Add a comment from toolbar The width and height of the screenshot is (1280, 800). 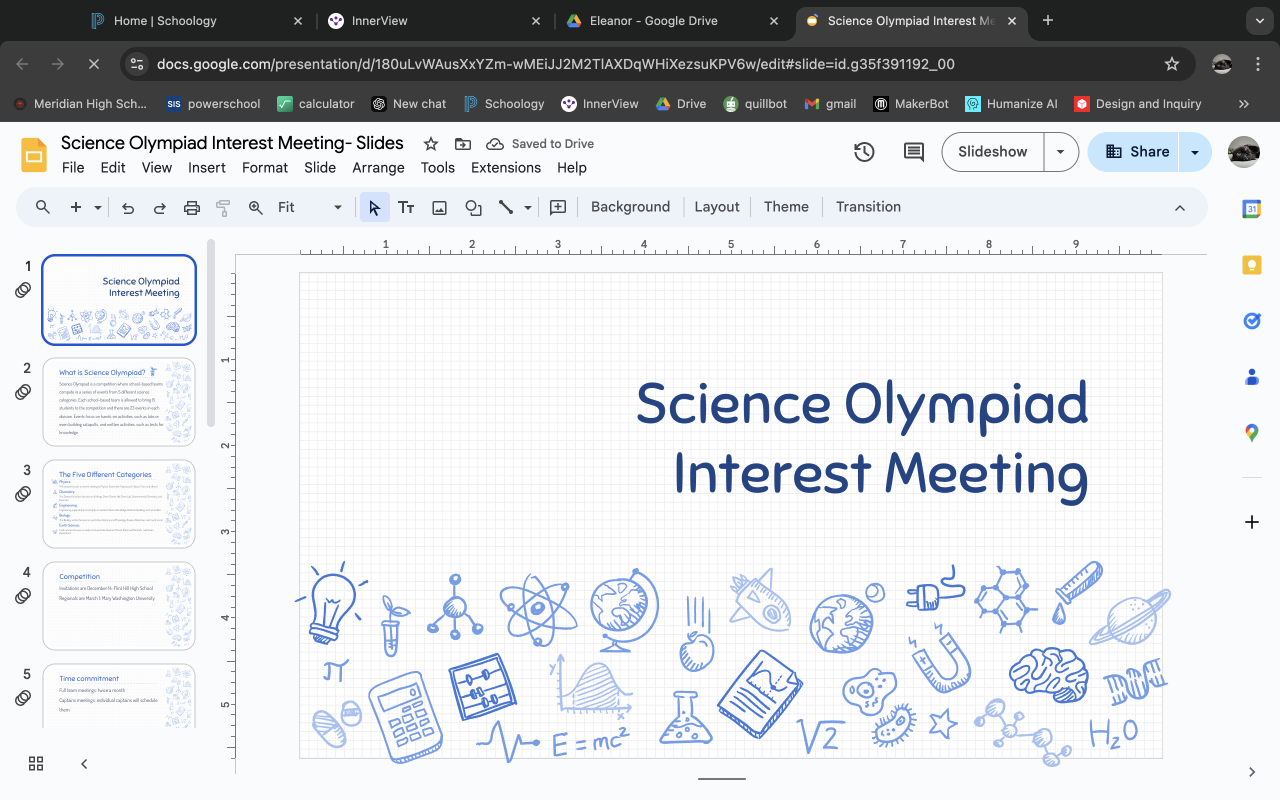(x=558, y=207)
